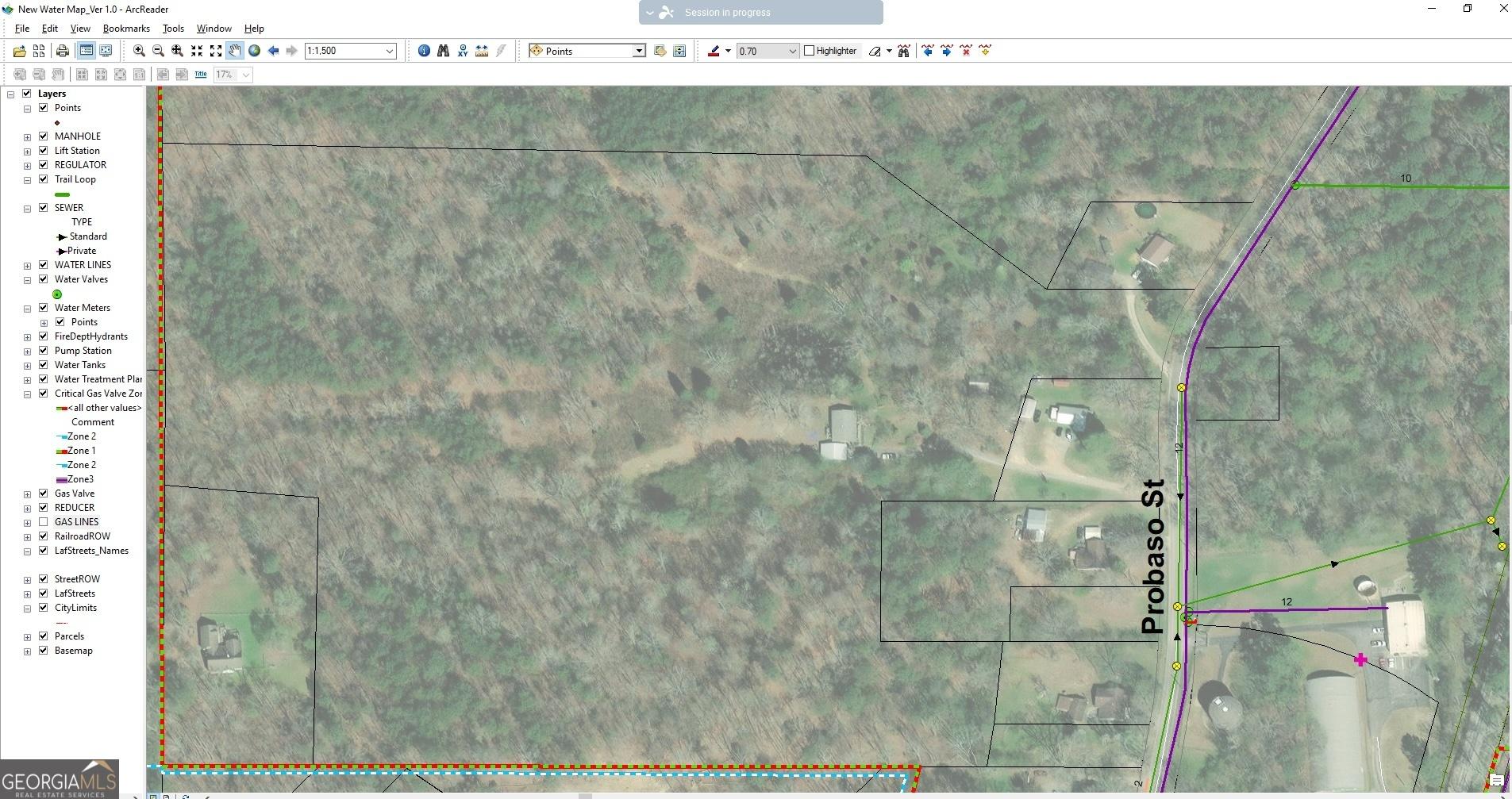Click the Go To XY tool
Viewport: 1512px width, 799px height.
(x=463, y=51)
